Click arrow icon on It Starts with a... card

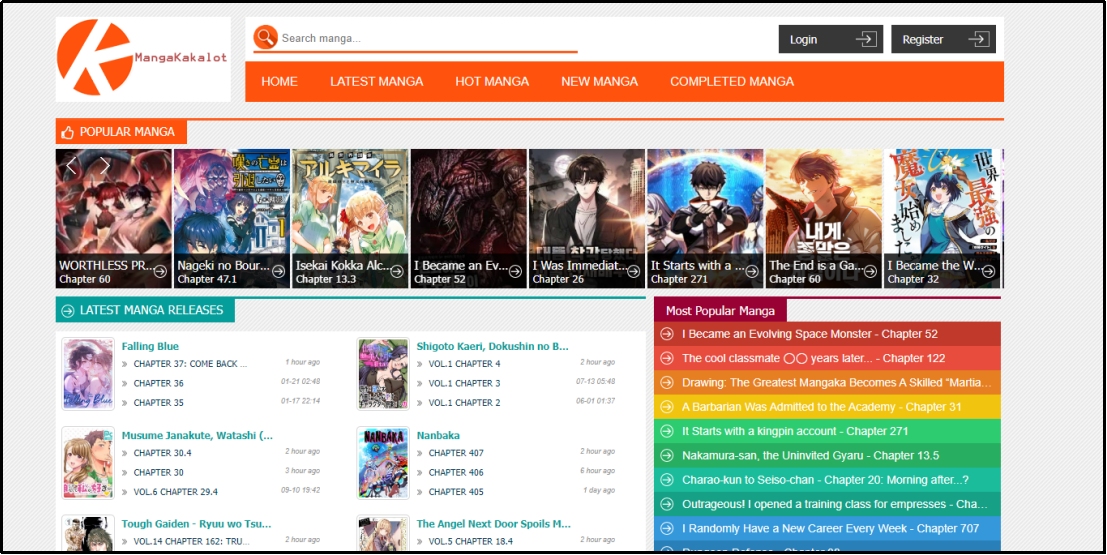(752, 271)
